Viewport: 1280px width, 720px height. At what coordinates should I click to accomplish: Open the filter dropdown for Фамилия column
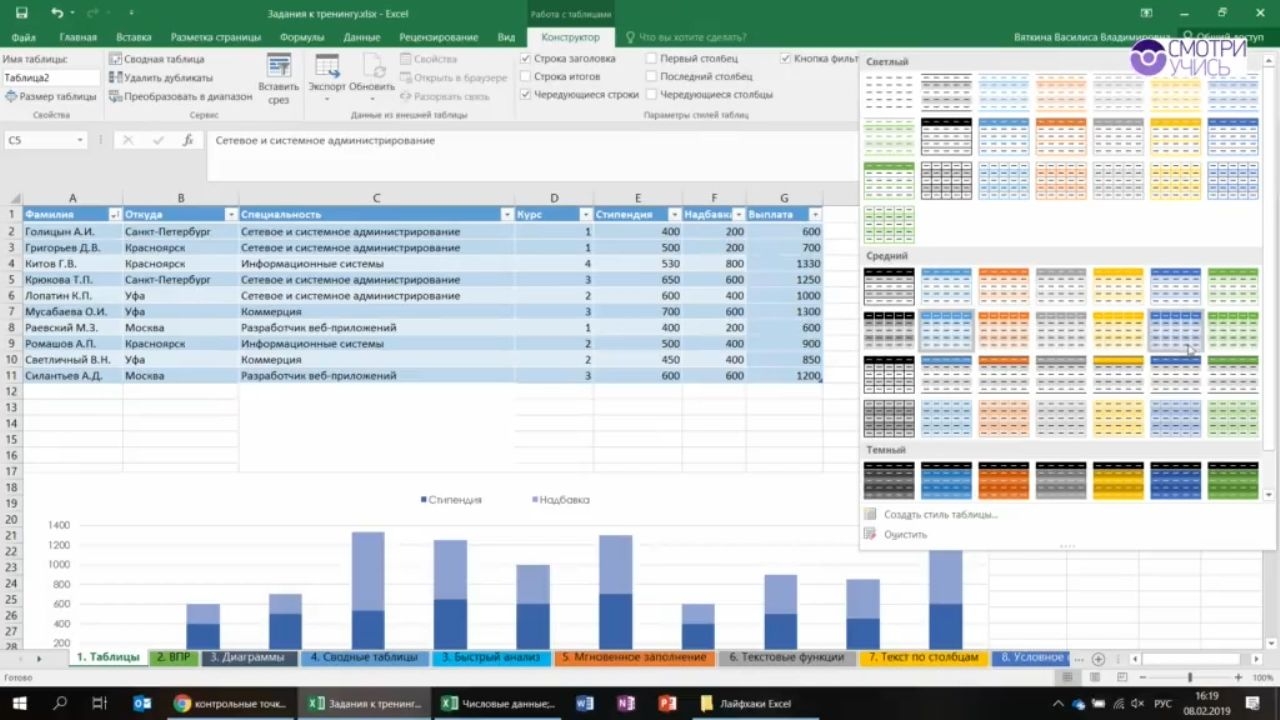(115, 215)
